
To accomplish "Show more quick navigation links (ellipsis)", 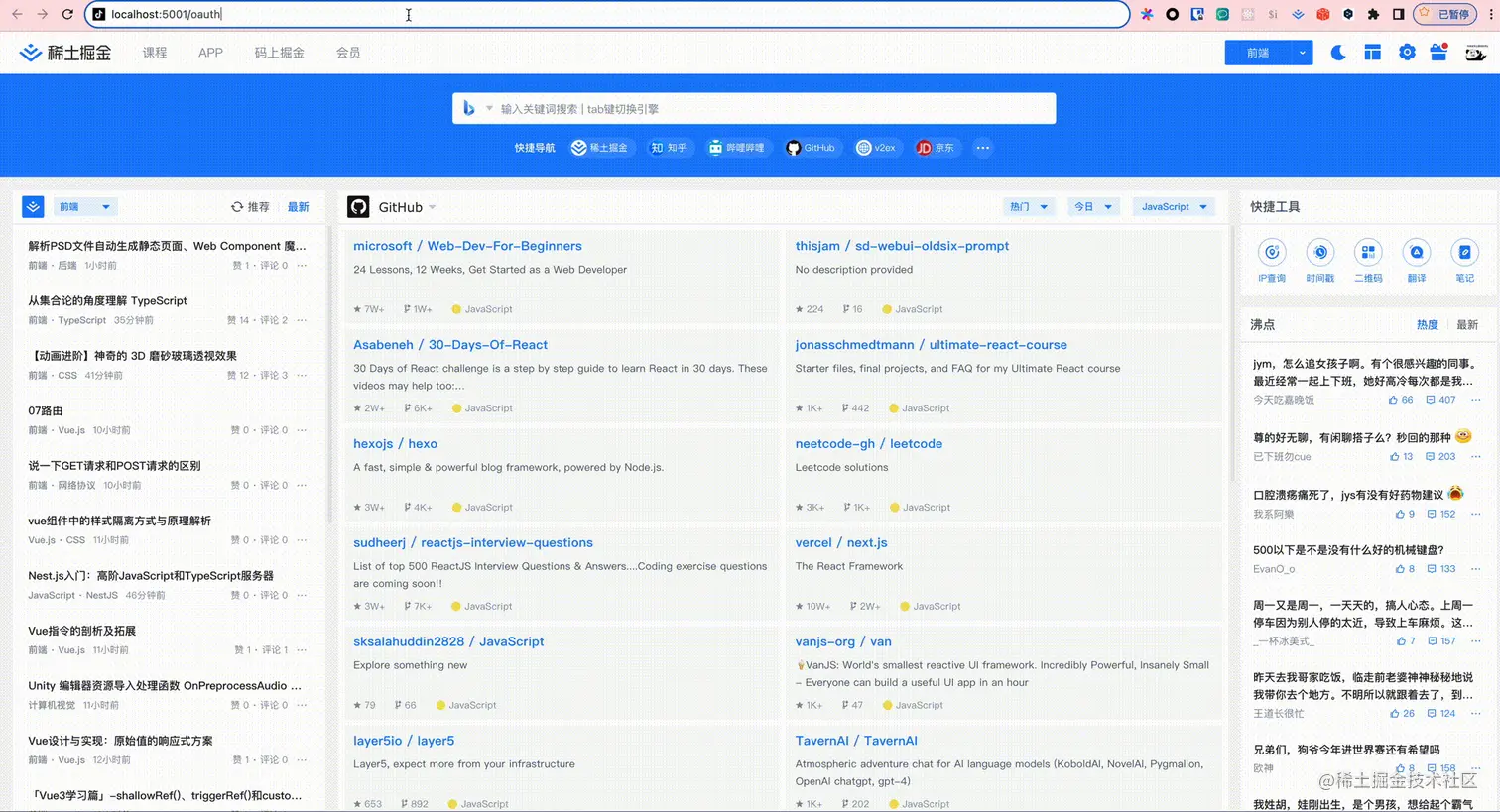I will 982,148.
